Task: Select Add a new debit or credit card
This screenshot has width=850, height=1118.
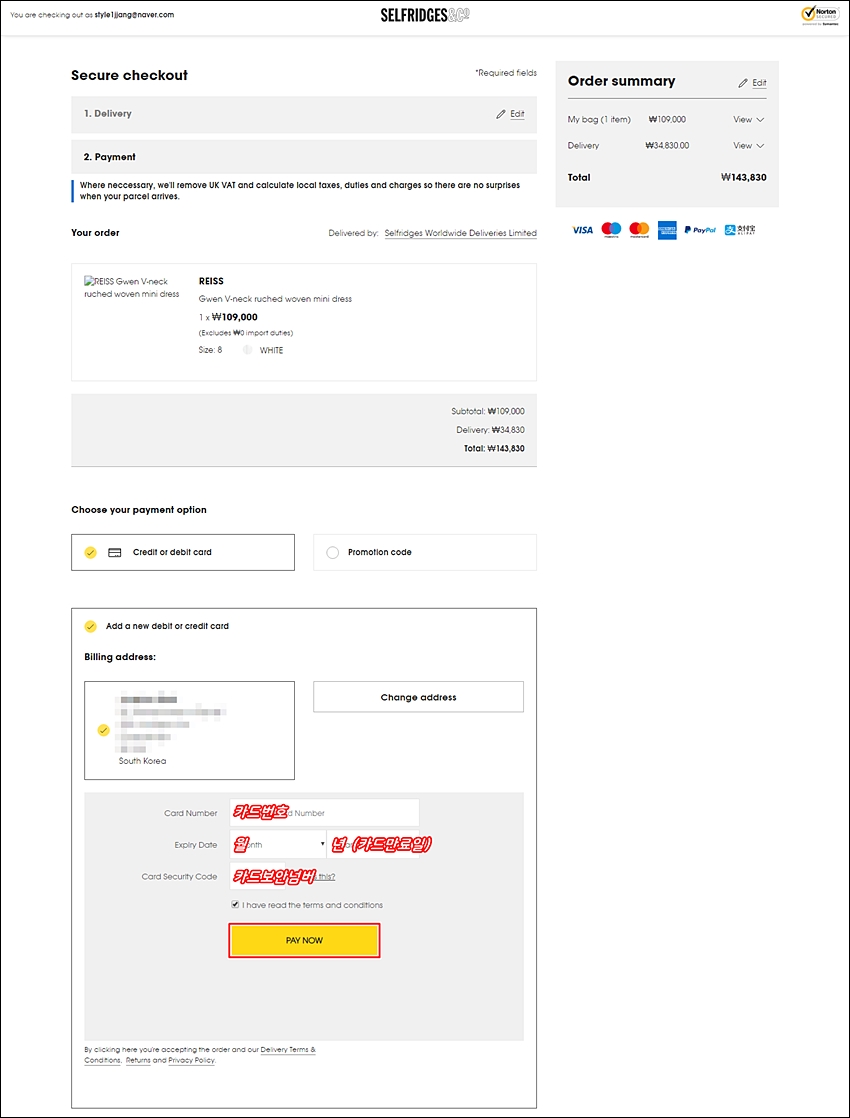Action: click(91, 627)
